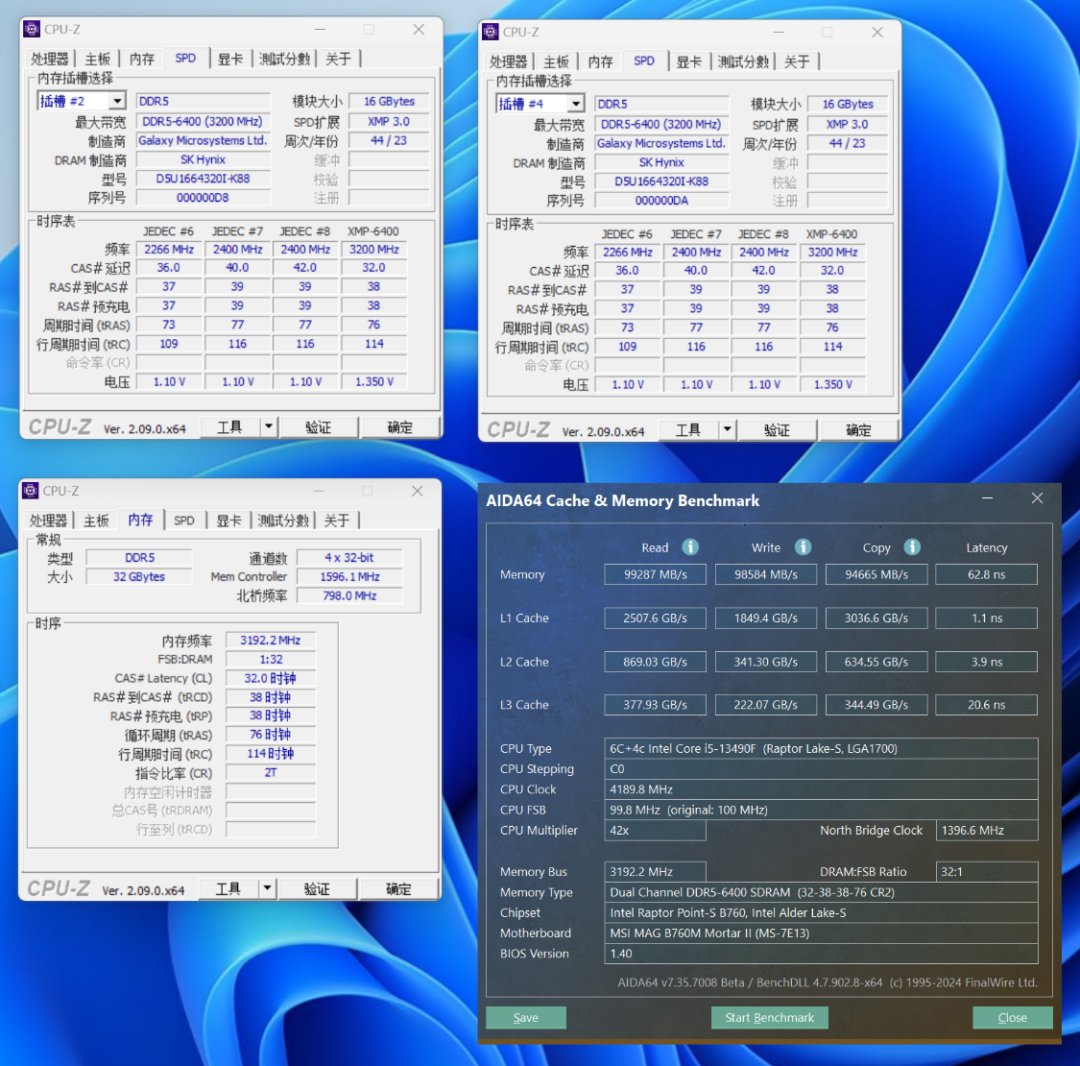Expand tools dropdown arrow in slot #4 window
This screenshot has height=1066, width=1080.
[x=727, y=430]
